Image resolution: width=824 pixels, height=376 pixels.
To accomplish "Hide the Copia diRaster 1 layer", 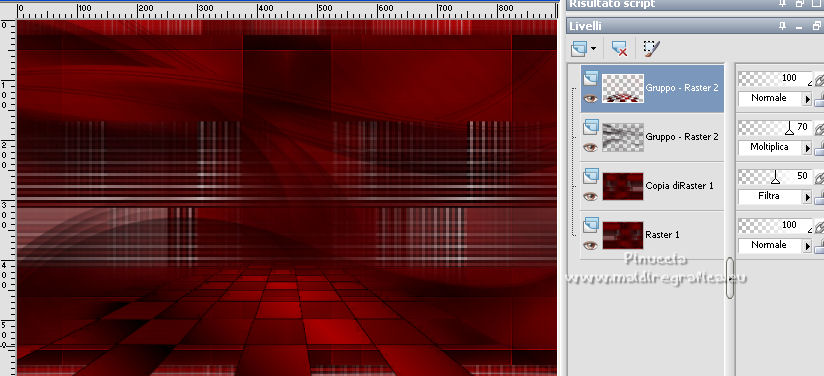I will pos(591,196).
